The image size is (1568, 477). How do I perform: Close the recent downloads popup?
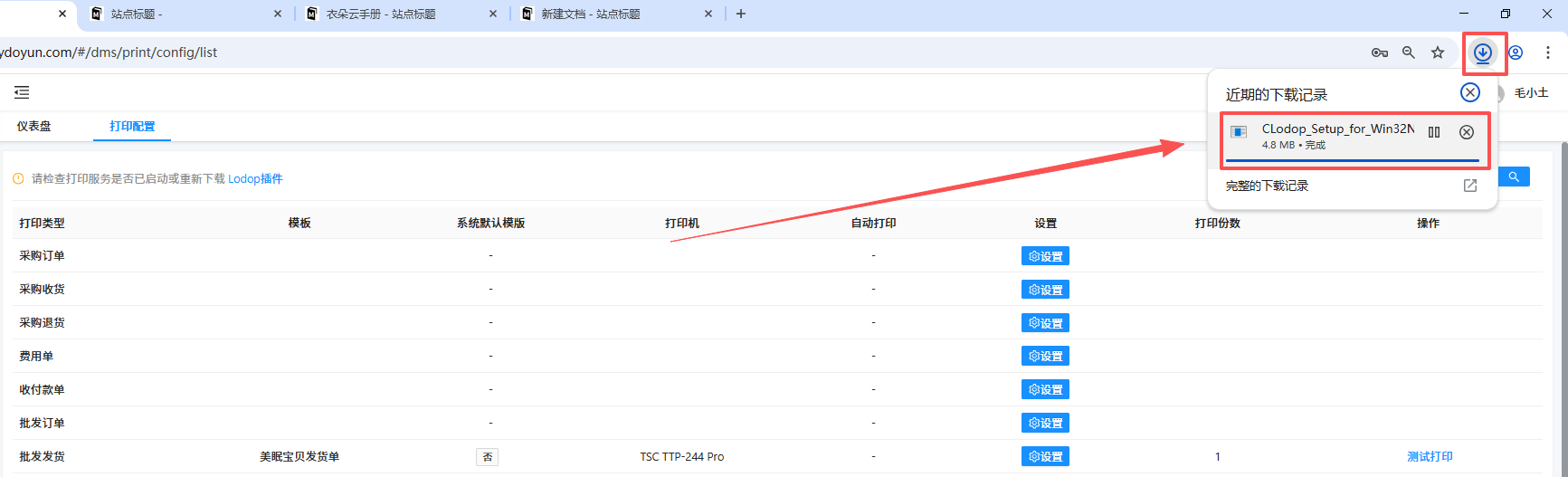coord(1470,92)
